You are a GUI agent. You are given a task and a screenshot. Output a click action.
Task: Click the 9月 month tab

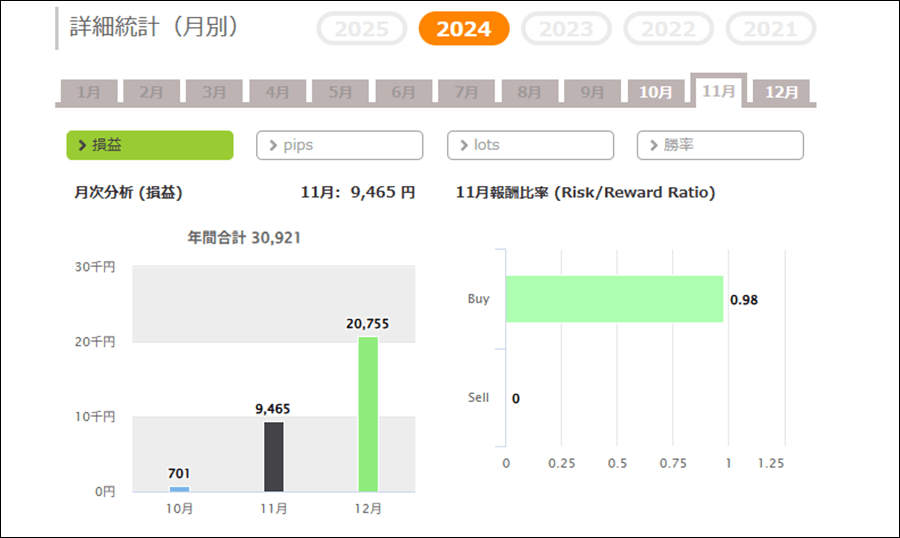pos(593,92)
